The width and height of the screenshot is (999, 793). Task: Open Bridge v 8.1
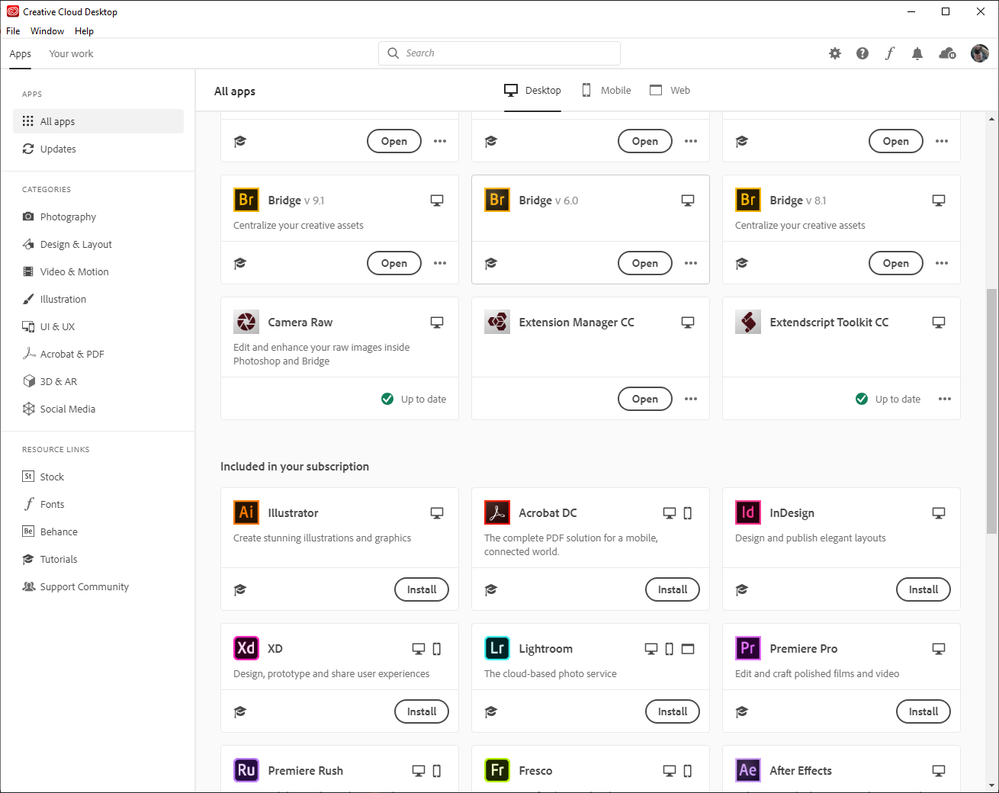point(895,264)
